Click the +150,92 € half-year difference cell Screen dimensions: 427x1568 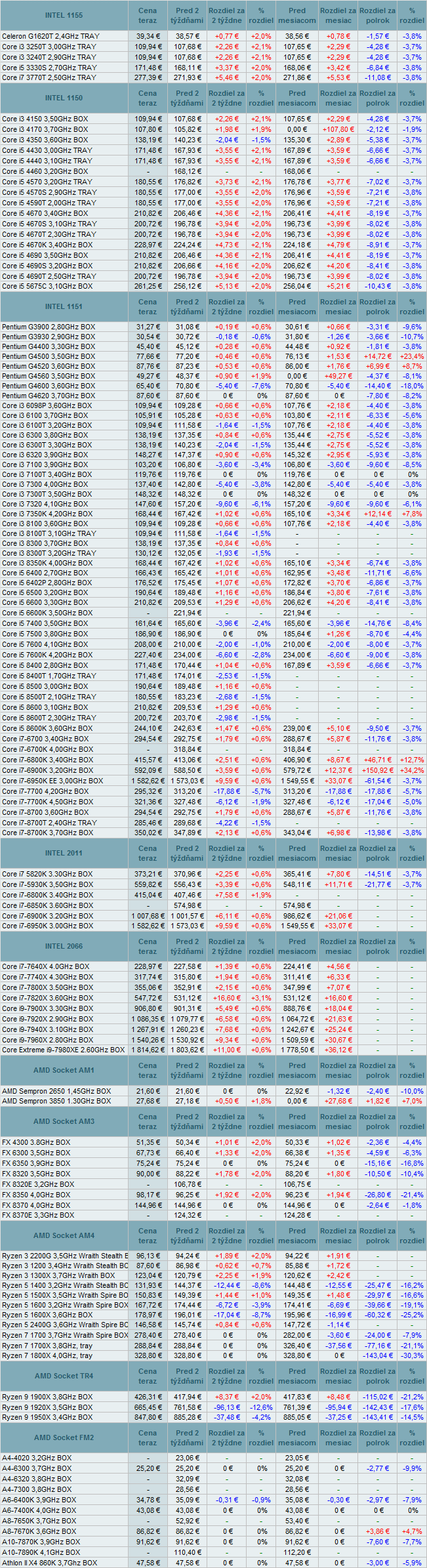click(x=378, y=770)
